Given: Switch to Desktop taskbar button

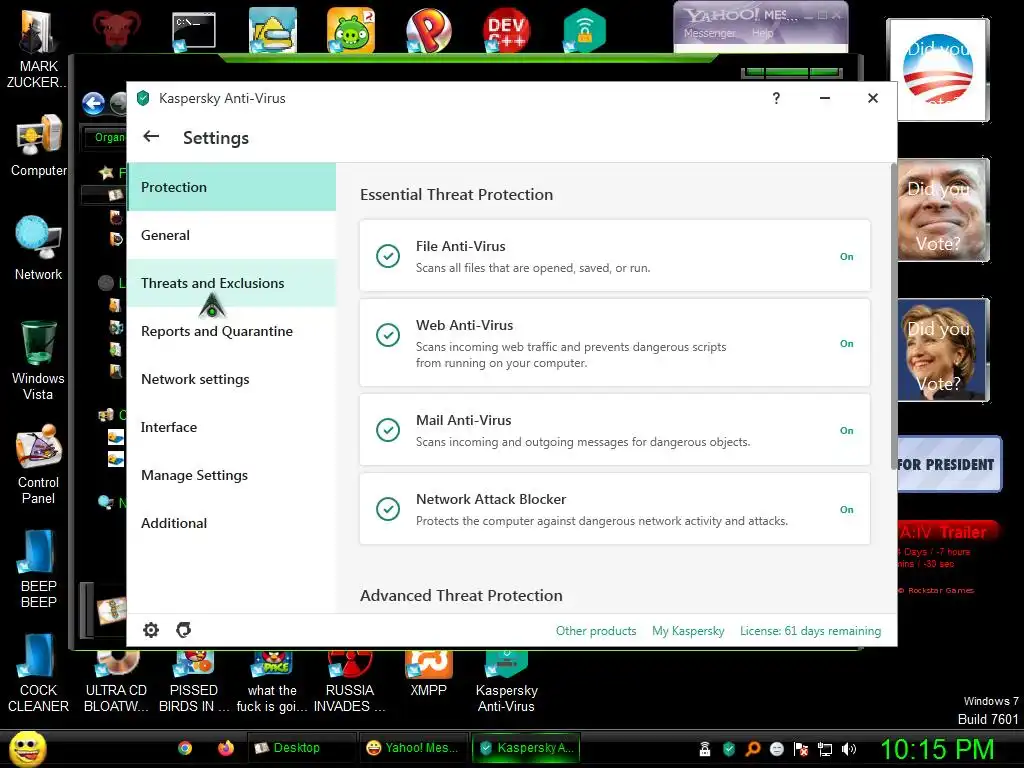Looking at the screenshot, I should pos(302,748).
